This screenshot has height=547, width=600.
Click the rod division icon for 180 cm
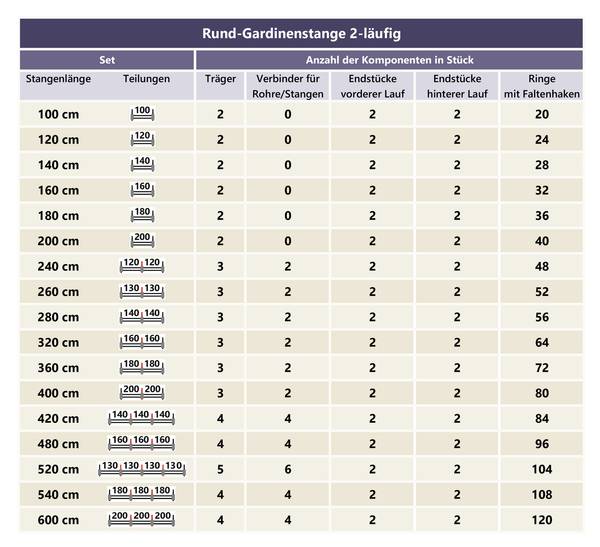[142, 215]
